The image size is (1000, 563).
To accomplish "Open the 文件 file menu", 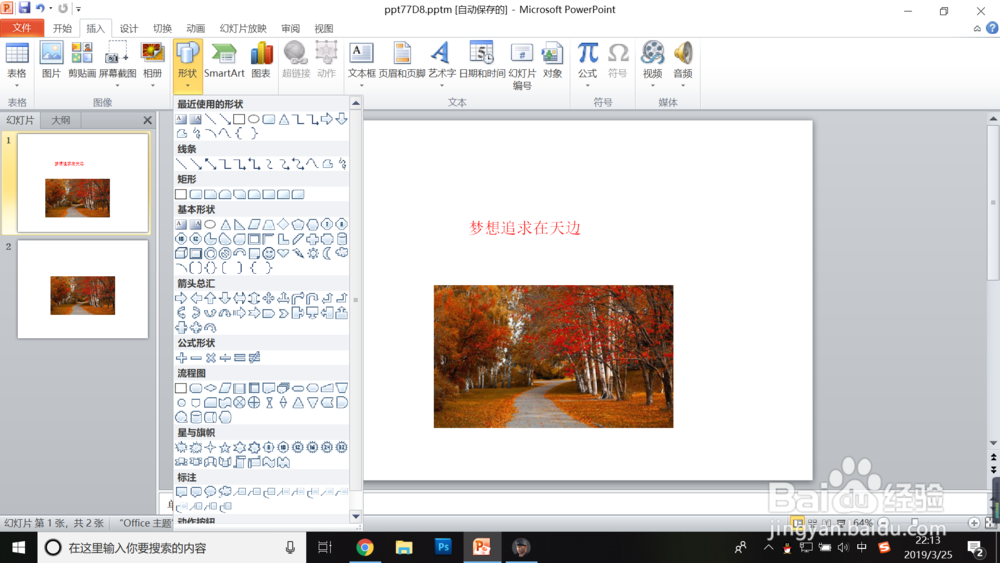I will (x=22, y=28).
